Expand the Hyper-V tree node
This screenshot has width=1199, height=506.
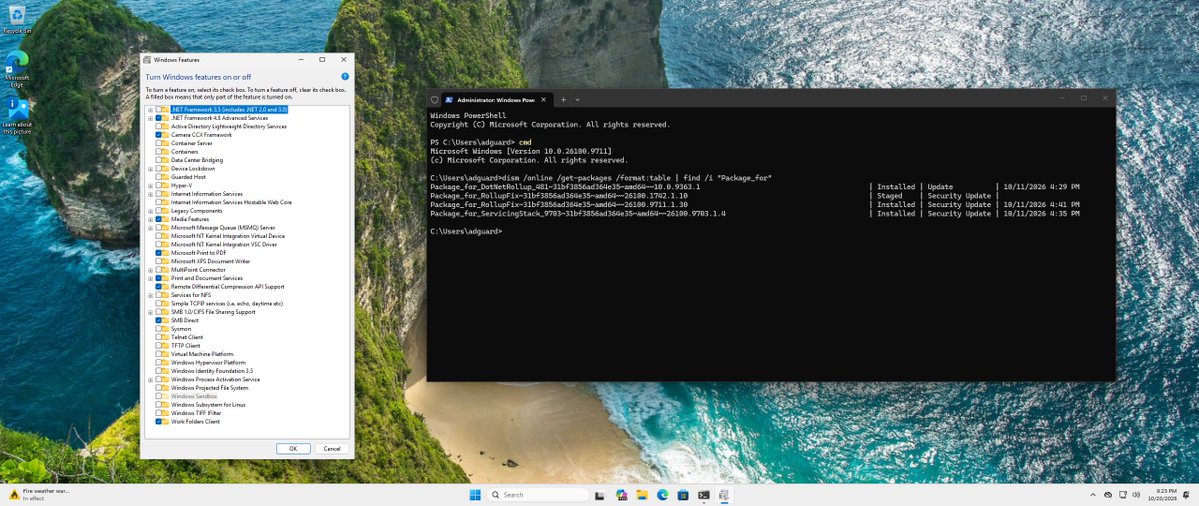[x=151, y=185]
